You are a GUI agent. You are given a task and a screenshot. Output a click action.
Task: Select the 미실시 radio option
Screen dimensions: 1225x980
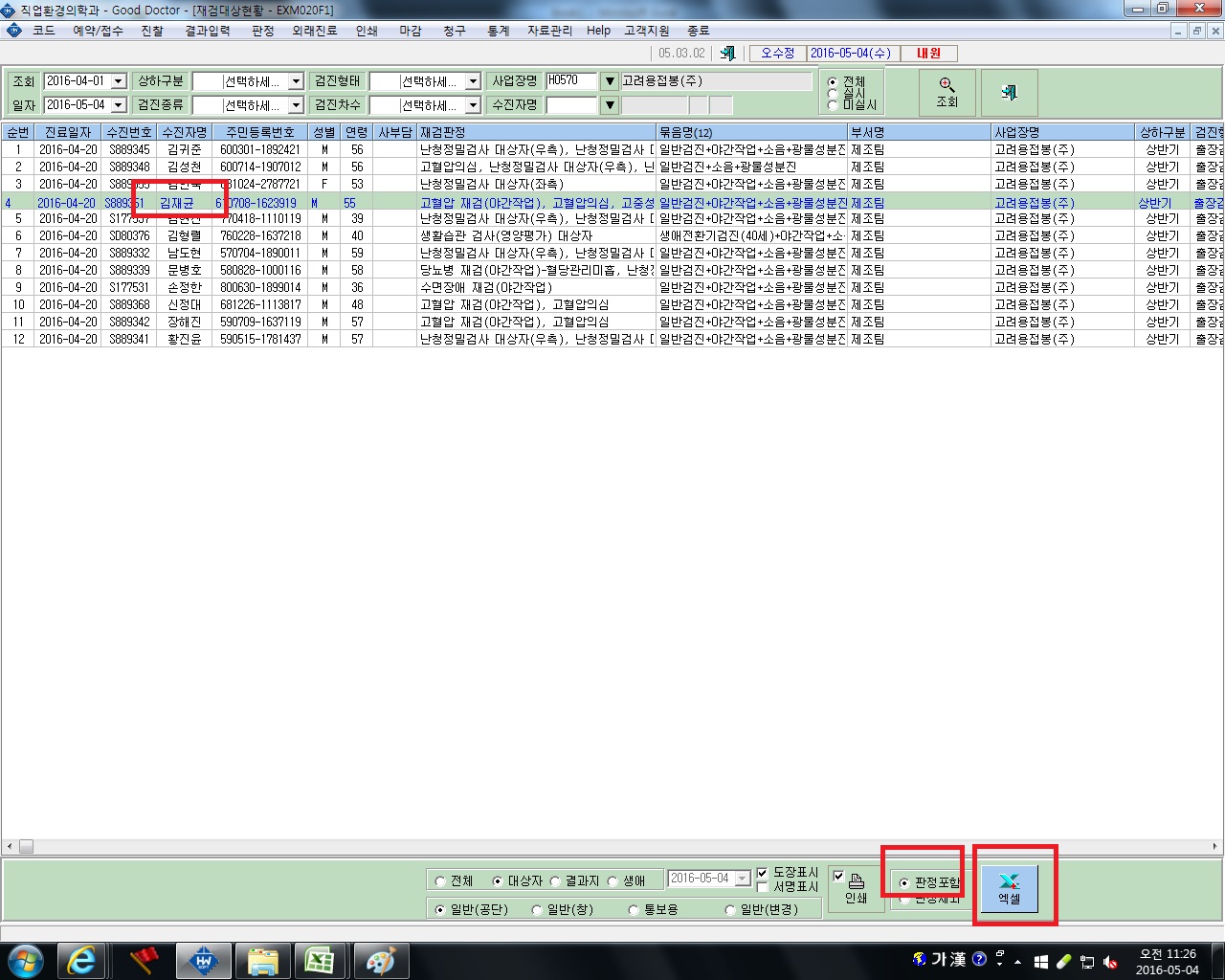pos(833,105)
